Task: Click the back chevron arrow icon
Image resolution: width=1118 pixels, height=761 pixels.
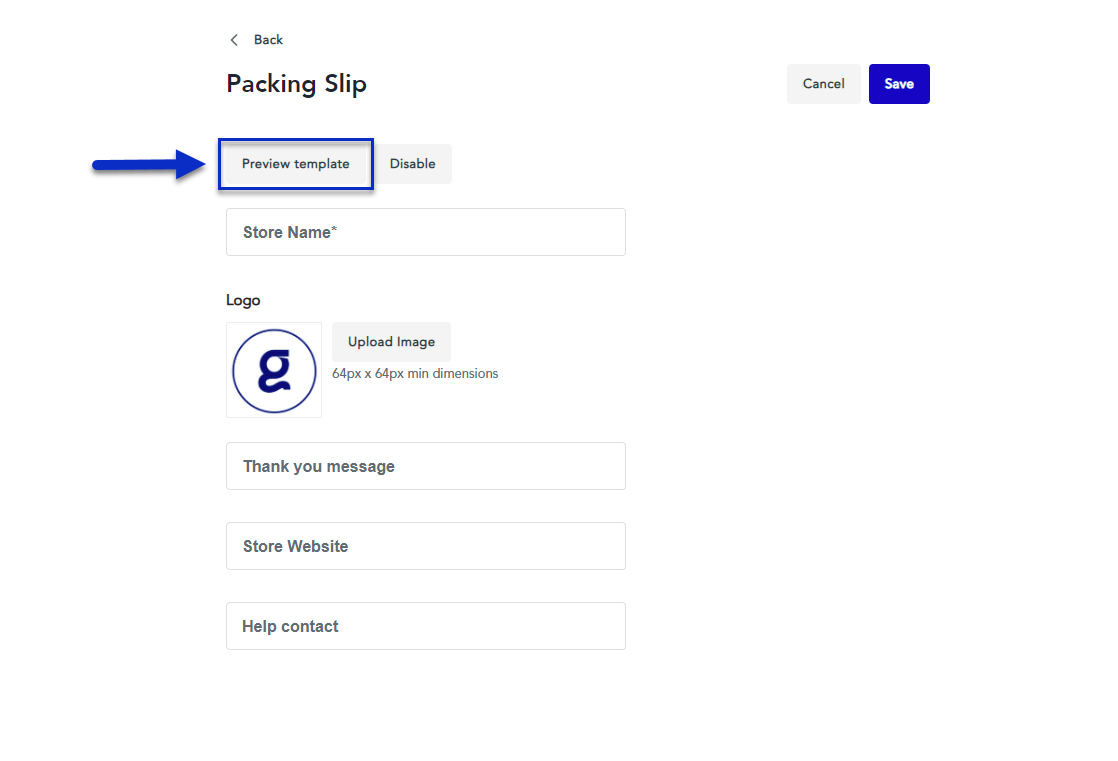Action: tap(234, 39)
